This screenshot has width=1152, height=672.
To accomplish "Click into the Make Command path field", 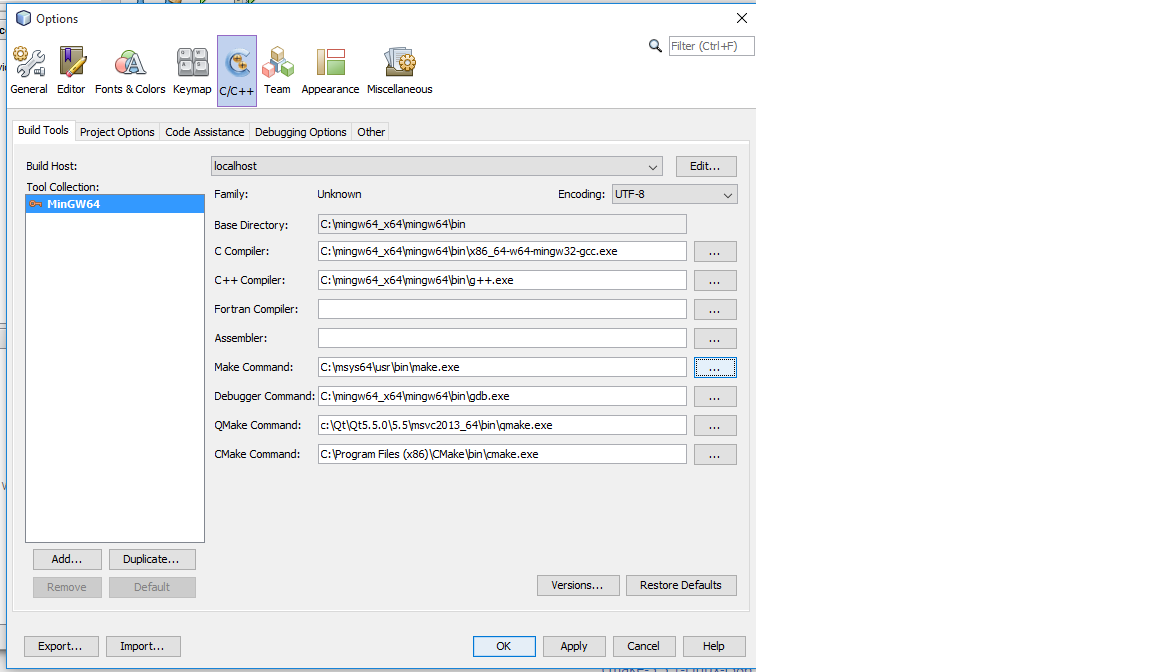I will click(x=502, y=367).
